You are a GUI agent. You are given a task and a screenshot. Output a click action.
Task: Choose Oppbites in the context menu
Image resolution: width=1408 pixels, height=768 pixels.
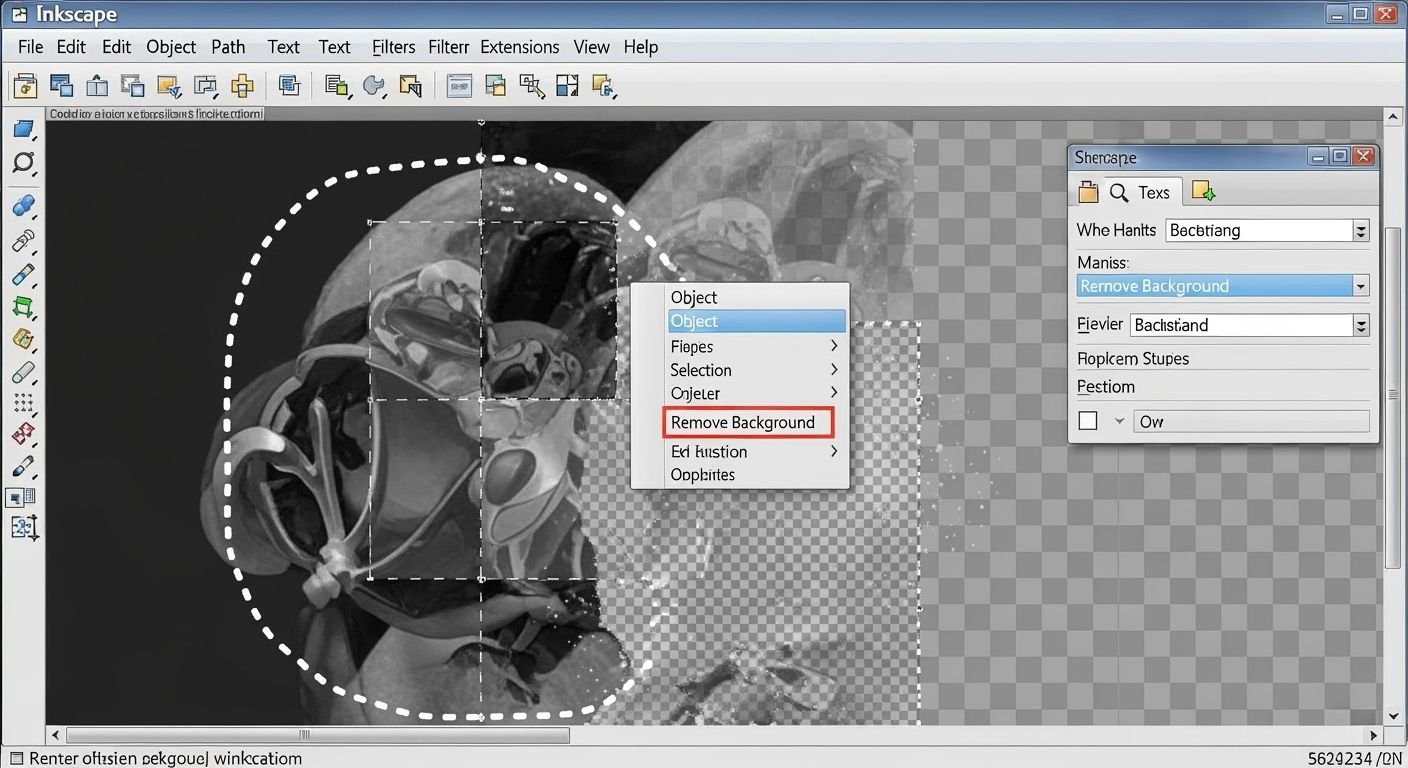point(703,475)
